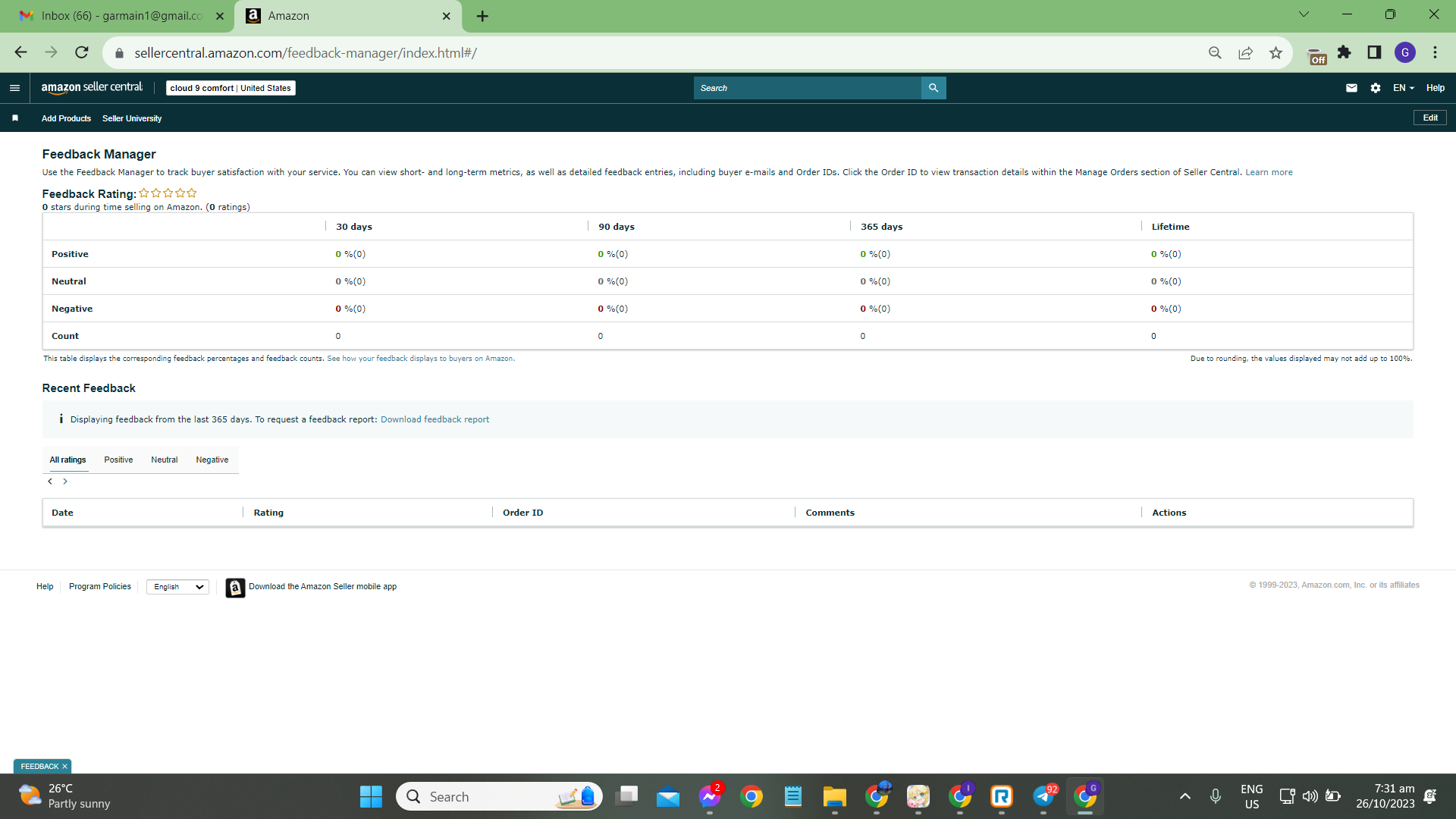Dismiss the FEEDBACK widget with its X
Image resolution: width=1456 pixels, height=819 pixels.
[64, 767]
